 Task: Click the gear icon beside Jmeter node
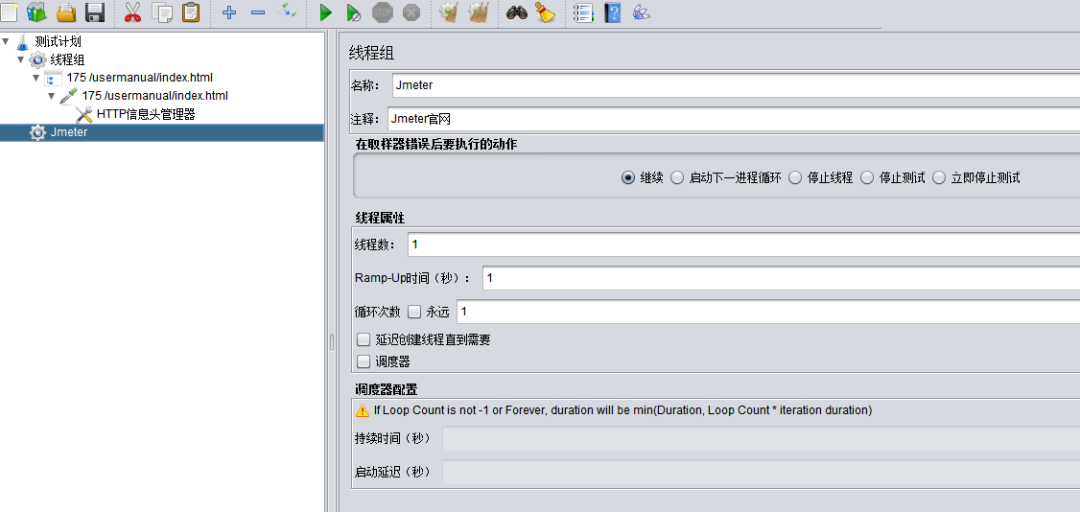(x=38, y=132)
